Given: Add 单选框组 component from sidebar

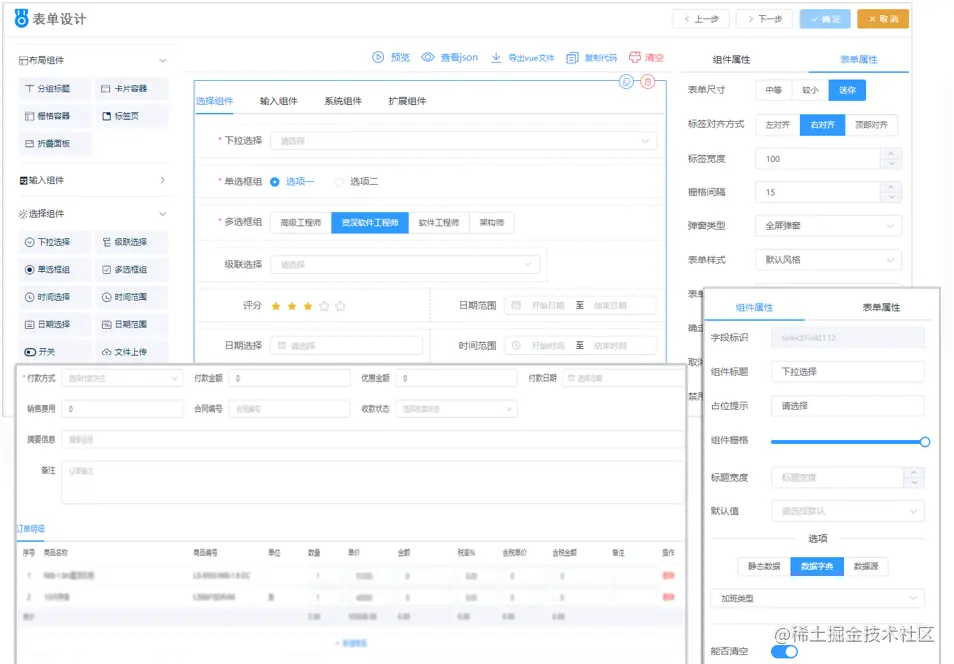Looking at the screenshot, I should click(x=54, y=269).
